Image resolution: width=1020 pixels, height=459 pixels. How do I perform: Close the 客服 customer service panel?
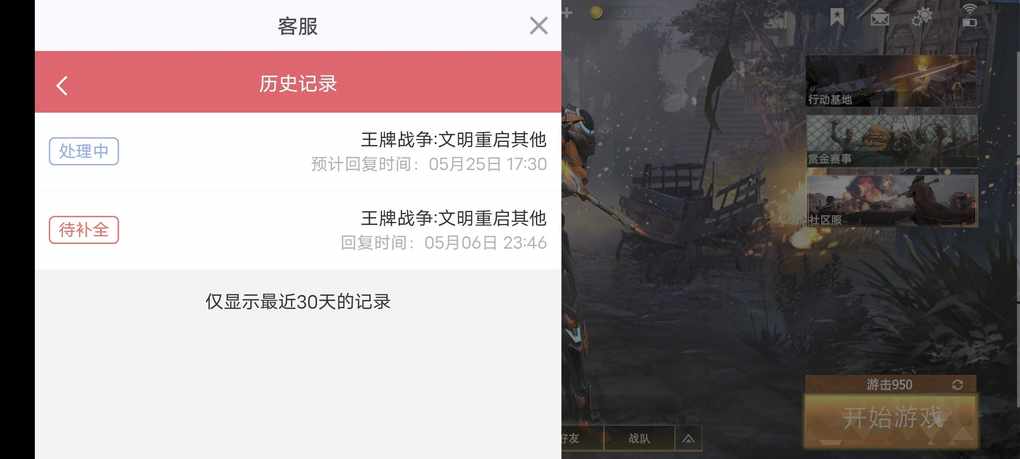tap(539, 25)
